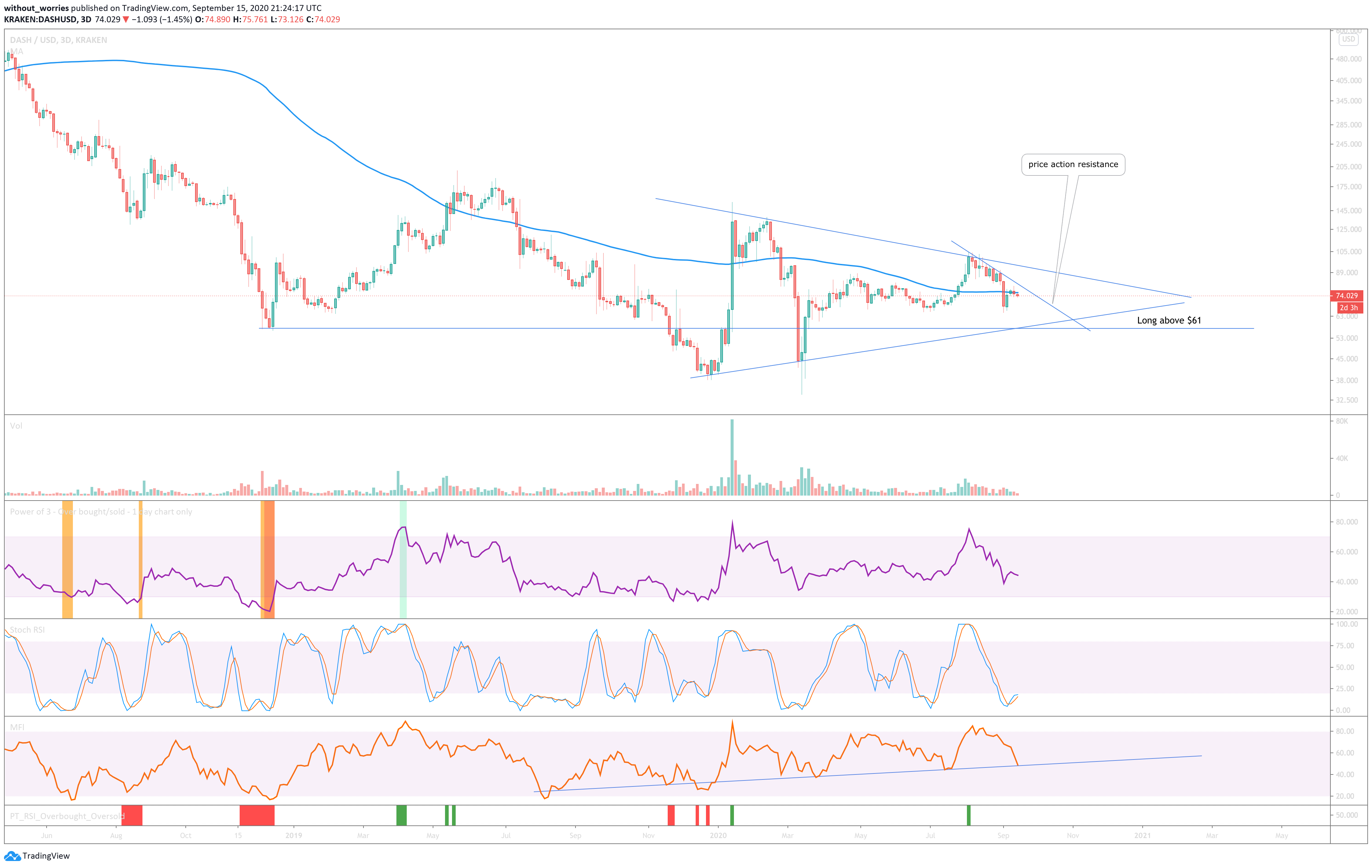
Task: Select the KRAKEN:DASHUSD, 3D symbol header
Action: [x=47, y=19]
